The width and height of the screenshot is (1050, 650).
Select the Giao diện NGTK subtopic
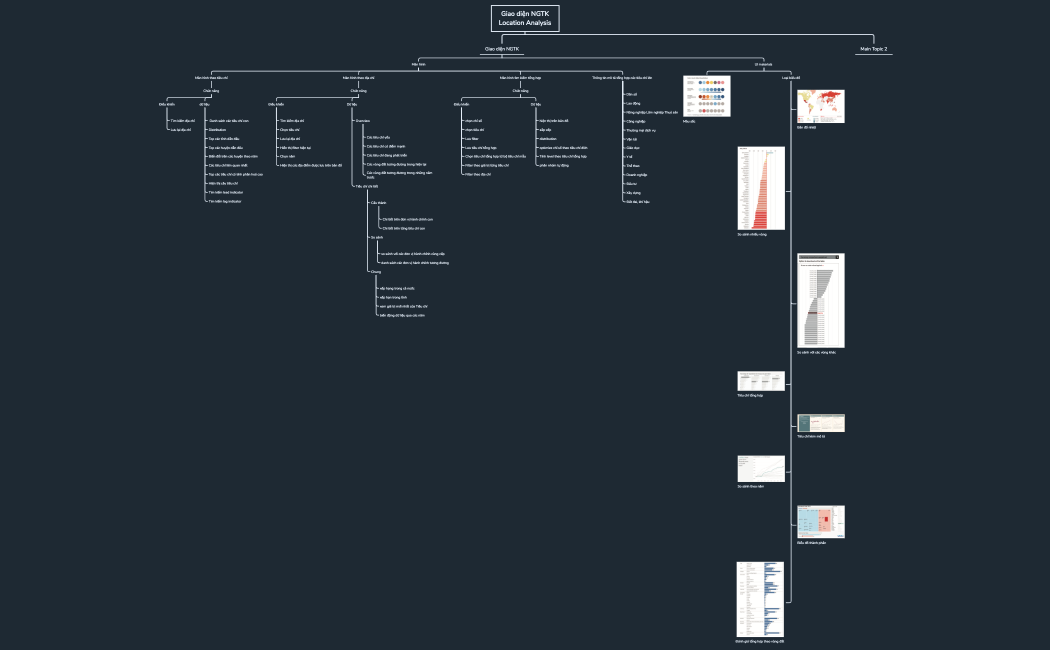point(501,48)
